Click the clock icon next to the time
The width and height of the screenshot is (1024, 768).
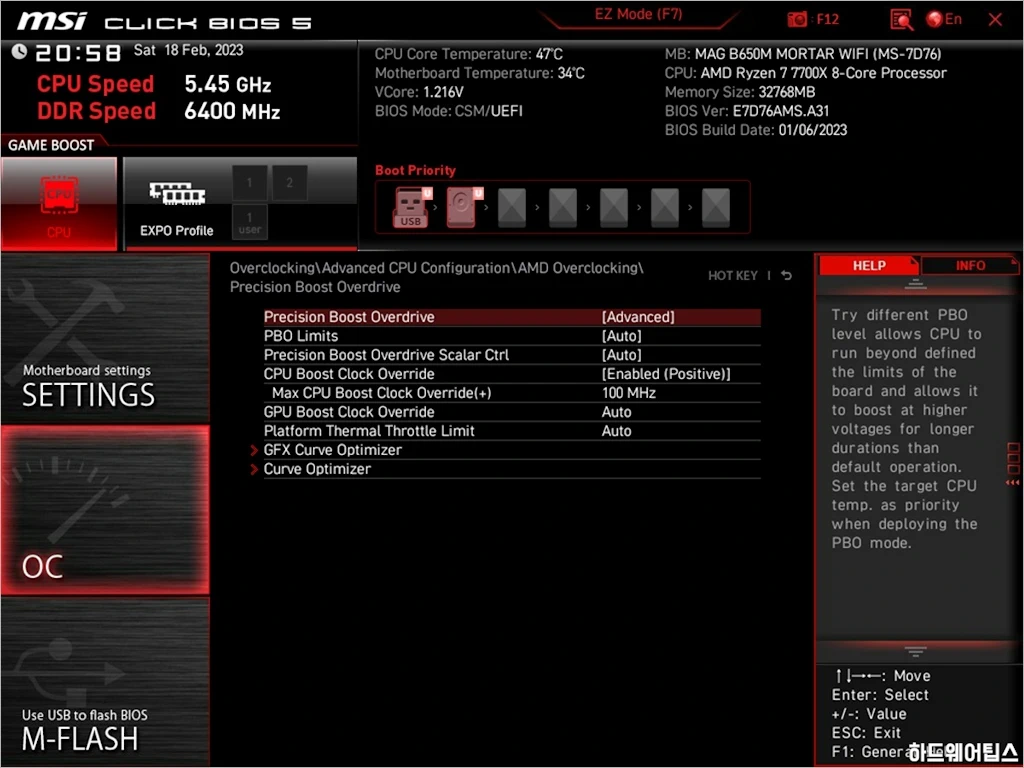point(19,52)
